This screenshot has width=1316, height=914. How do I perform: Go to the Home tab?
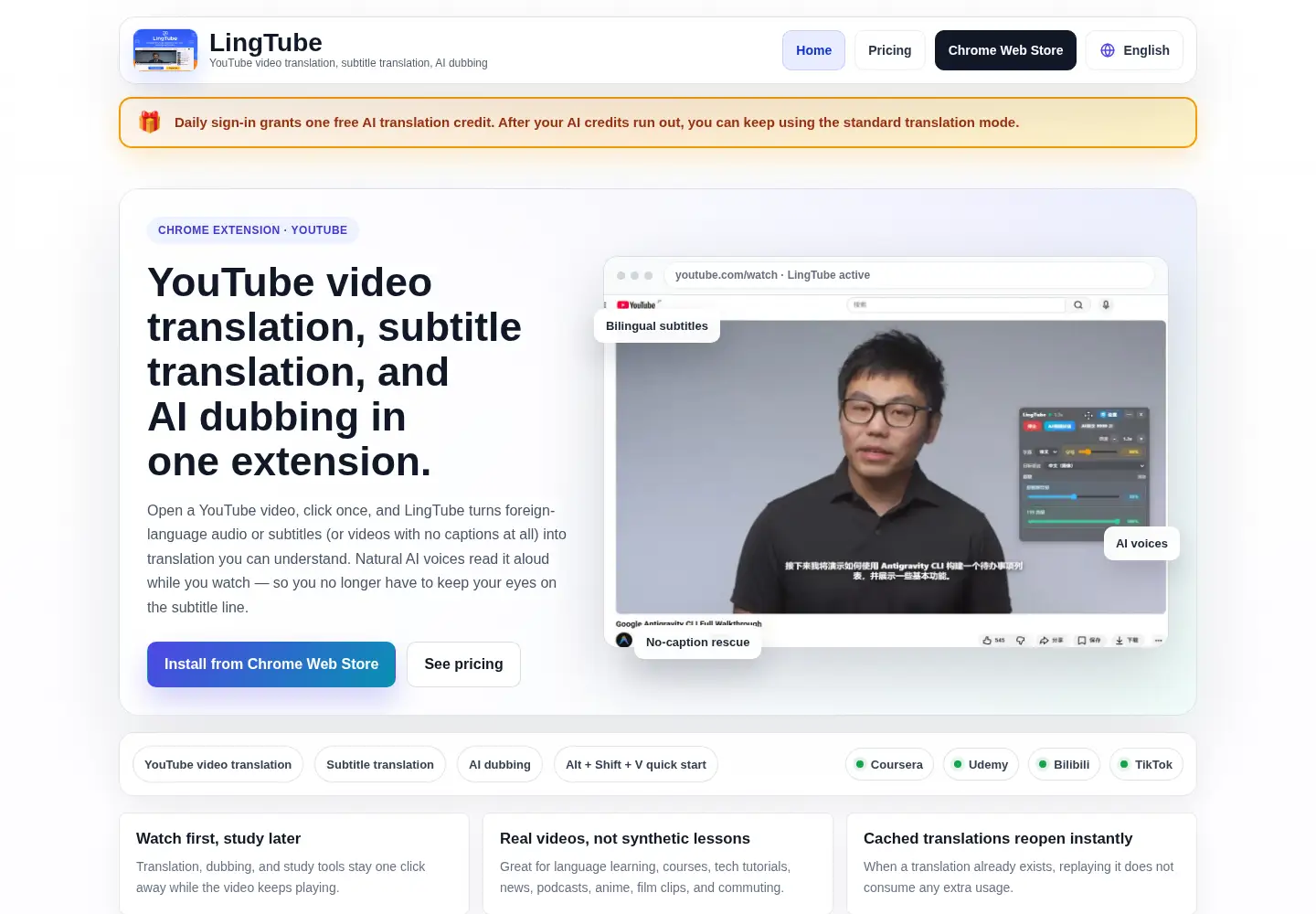813,50
